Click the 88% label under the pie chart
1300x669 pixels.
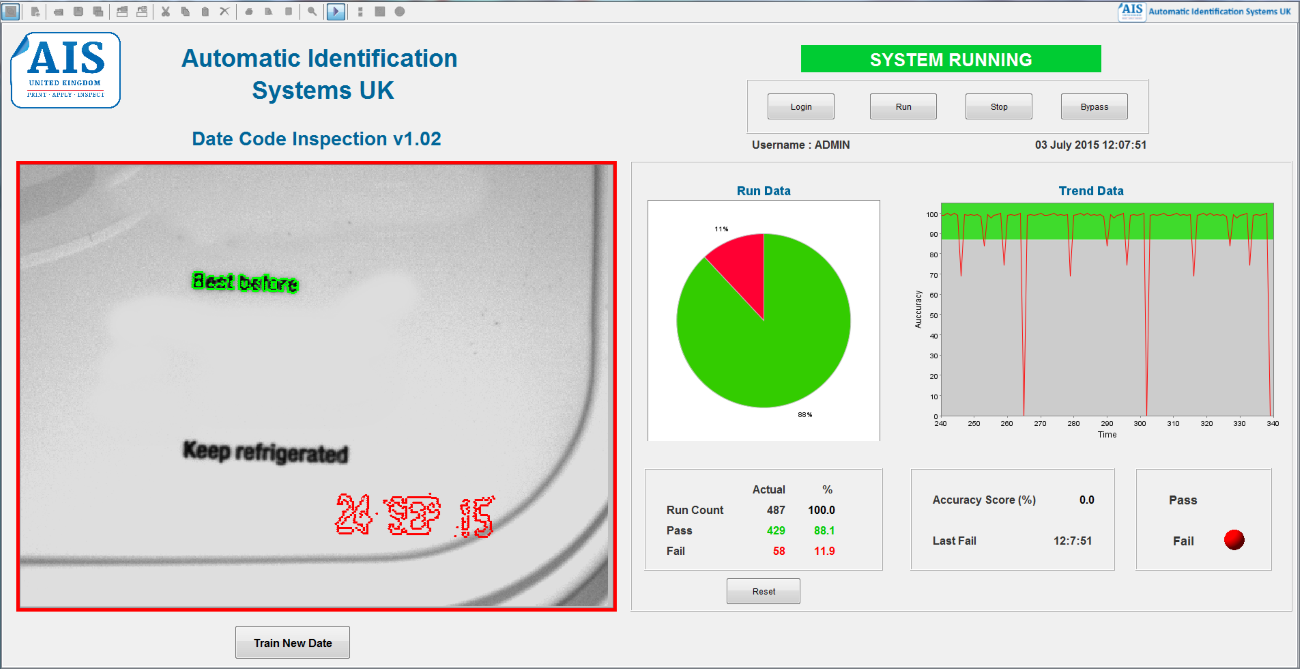tap(804, 414)
